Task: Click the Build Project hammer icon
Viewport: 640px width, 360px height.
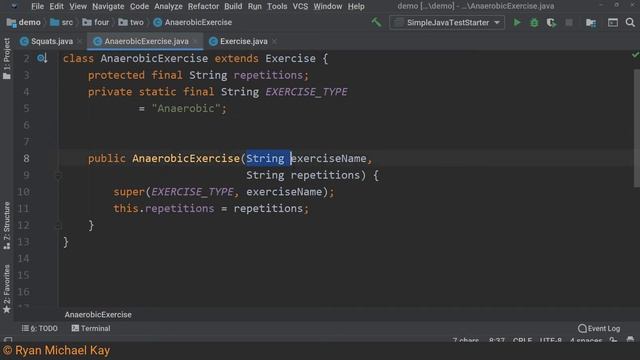Action: [x=376, y=22]
